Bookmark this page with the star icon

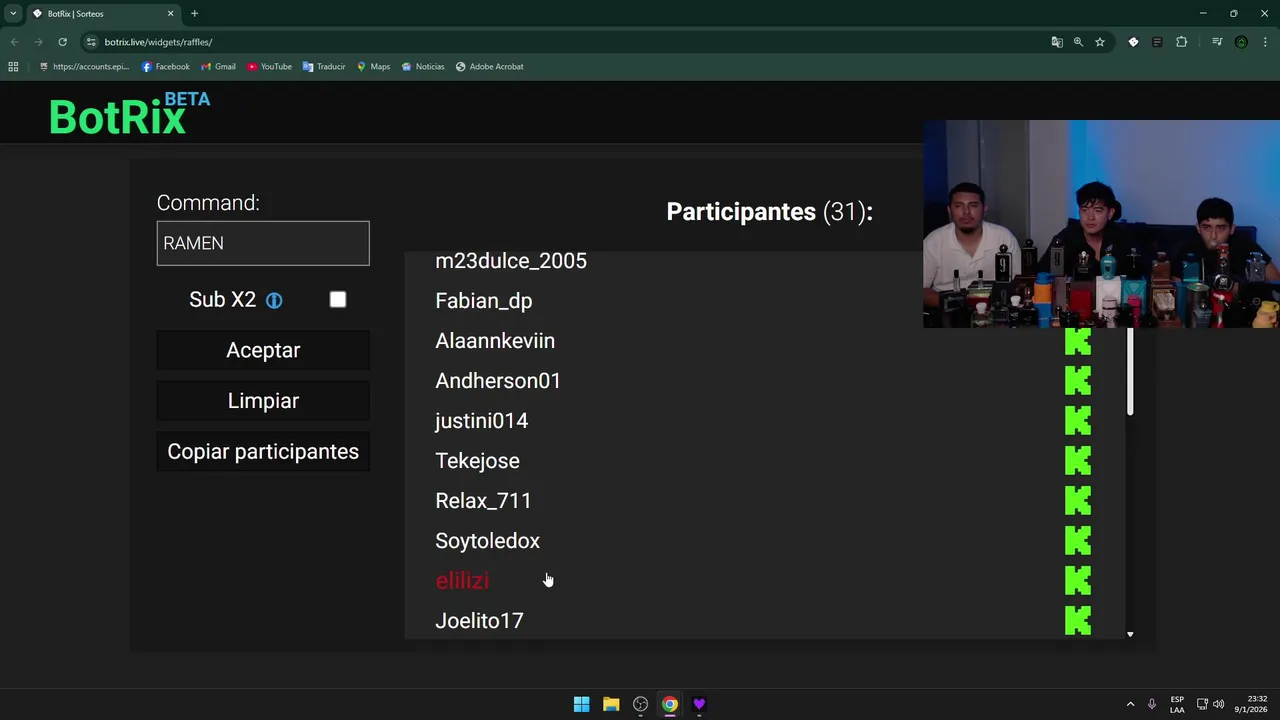(1100, 42)
